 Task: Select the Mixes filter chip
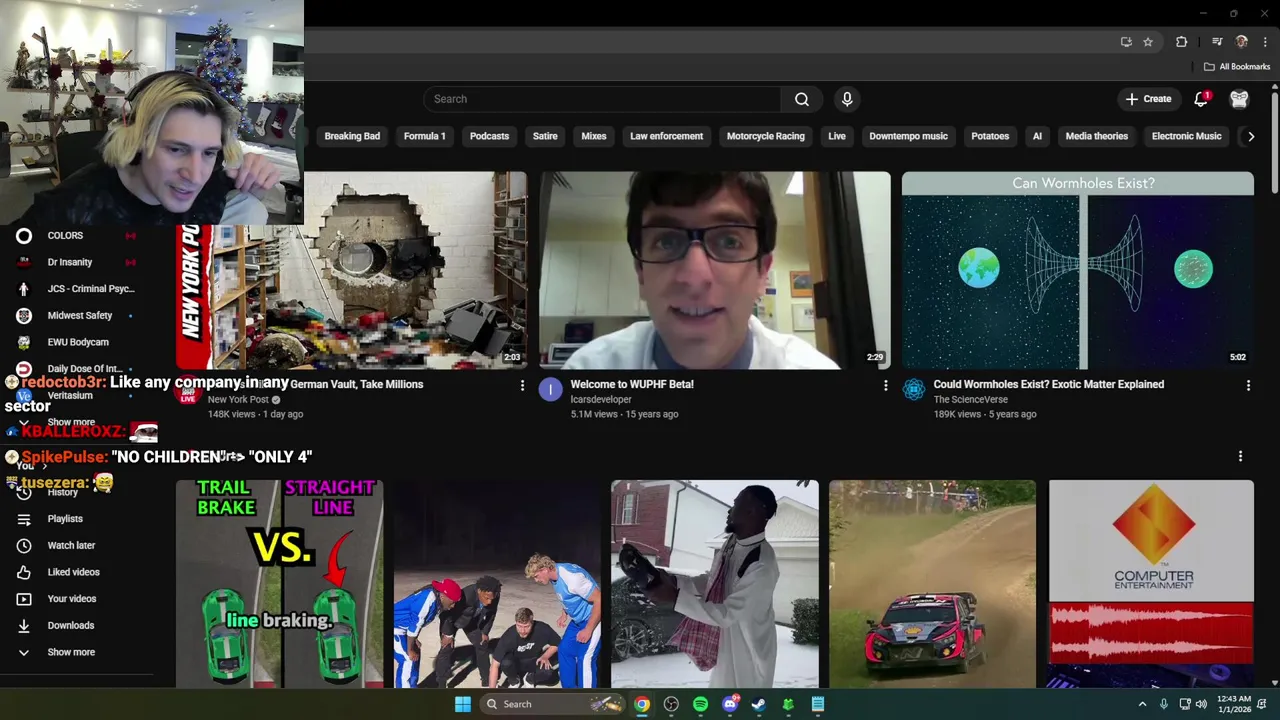click(x=594, y=136)
